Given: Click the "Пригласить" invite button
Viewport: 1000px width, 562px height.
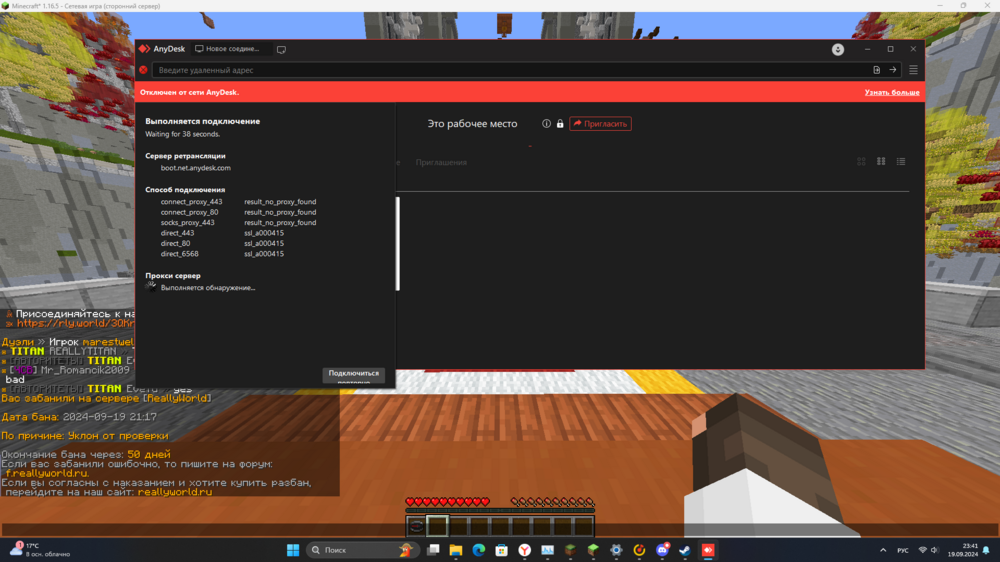Looking at the screenshot, I should (600, 124).
